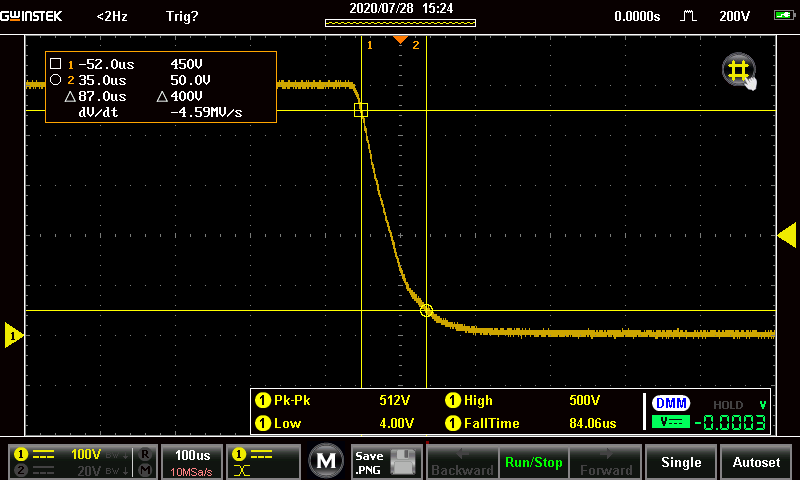Click the memory bar waveform overview
This screenshot has width=800, height=480.
click(401, 22)
